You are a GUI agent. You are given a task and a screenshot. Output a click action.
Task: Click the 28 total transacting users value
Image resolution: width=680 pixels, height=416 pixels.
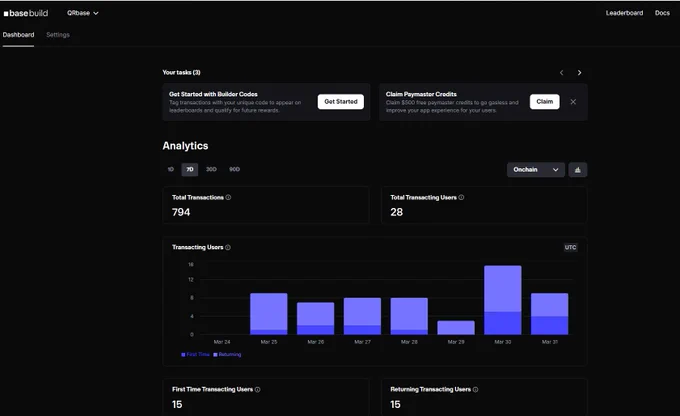click(396, 212)
